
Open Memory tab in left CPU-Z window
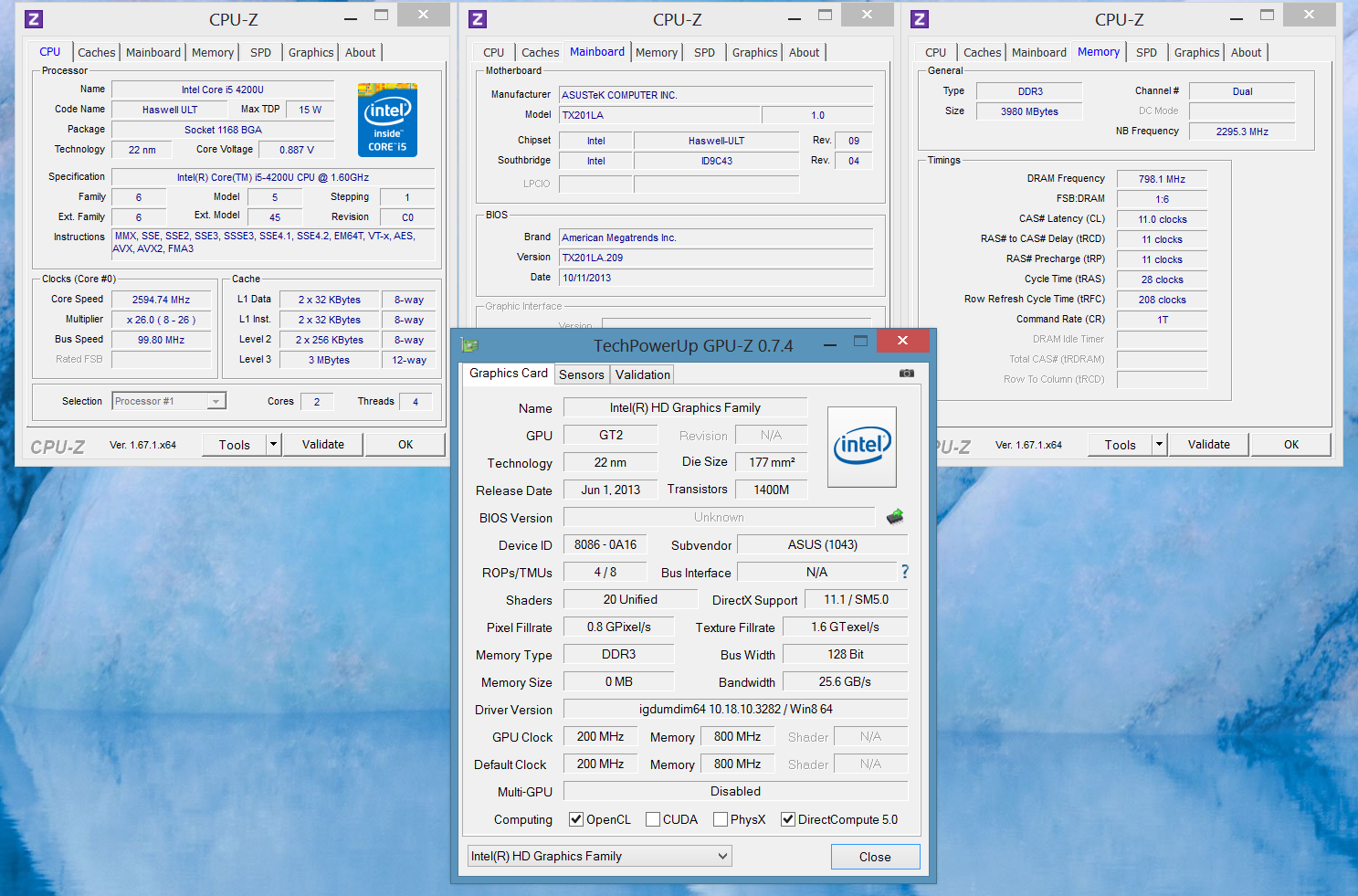[x=213, y=52]
